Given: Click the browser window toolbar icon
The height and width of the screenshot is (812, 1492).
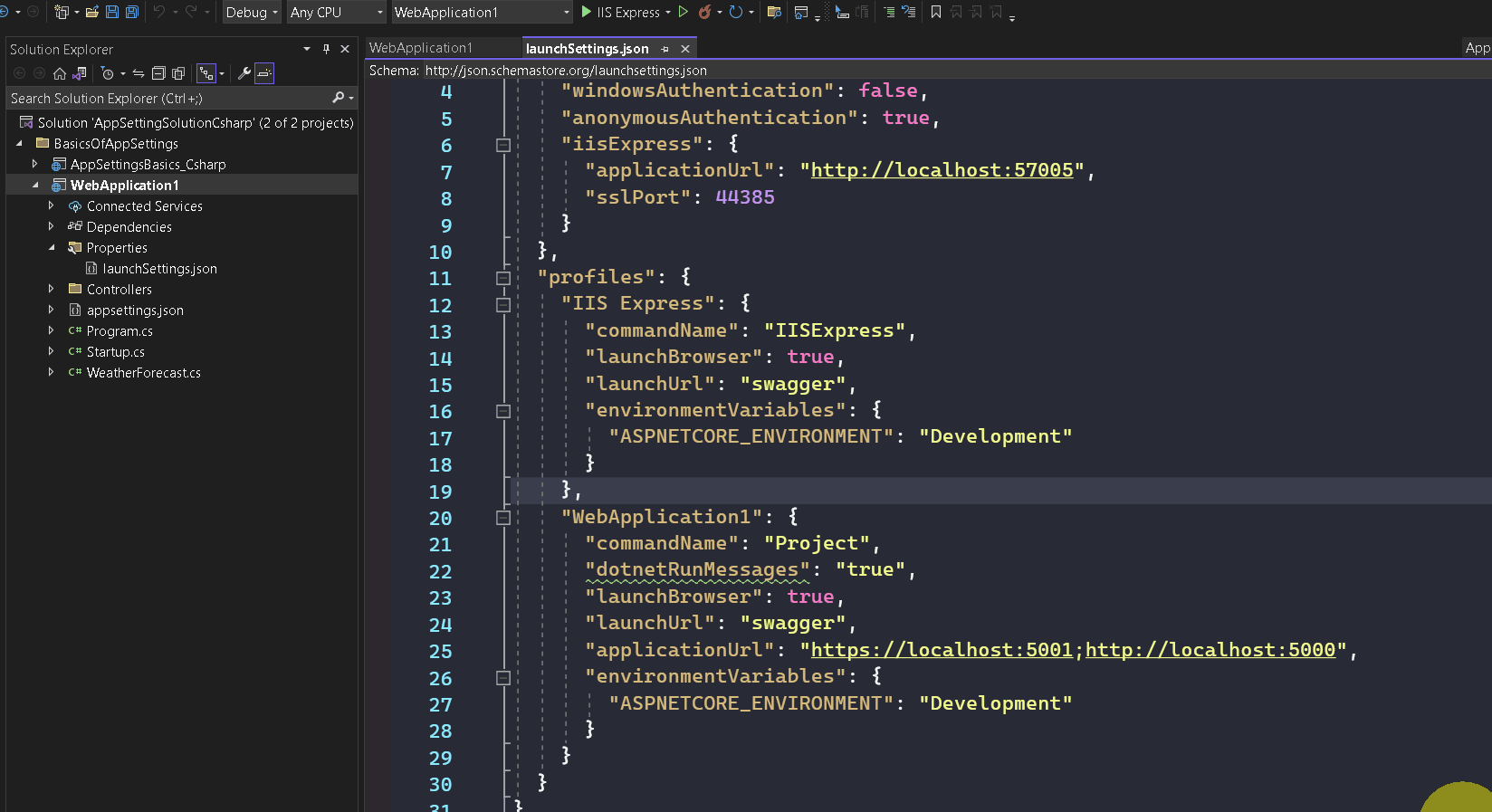Looking at the screenshot, I should coord(801,12).
